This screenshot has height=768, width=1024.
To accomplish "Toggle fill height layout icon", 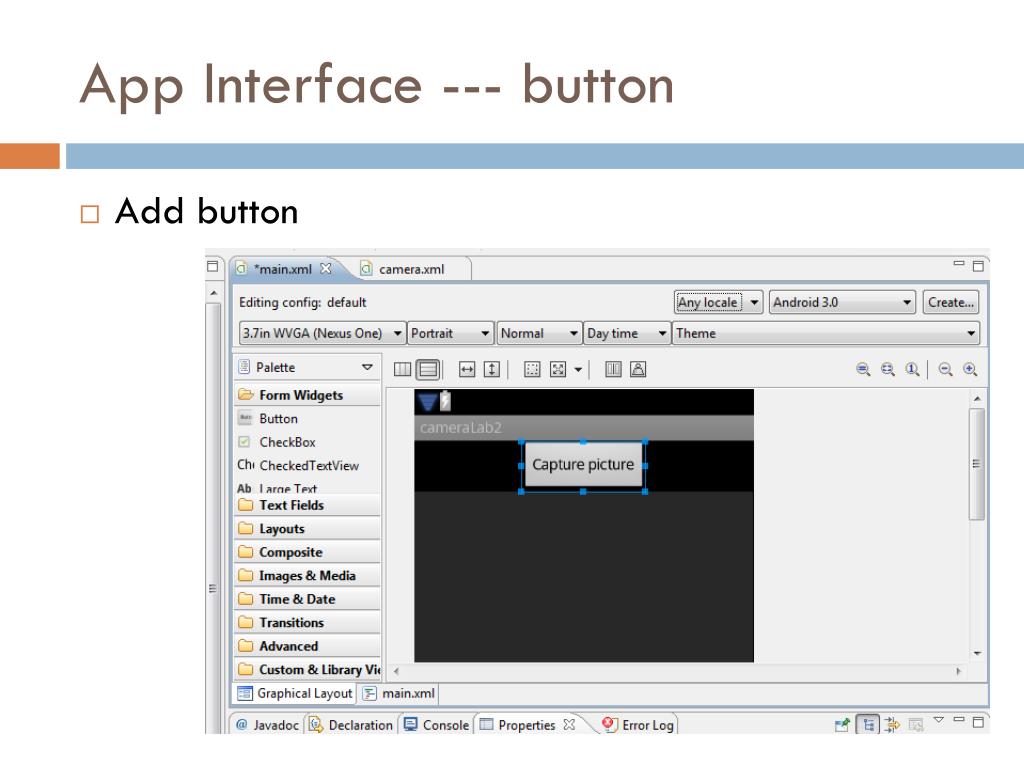I will coord(491,369).
